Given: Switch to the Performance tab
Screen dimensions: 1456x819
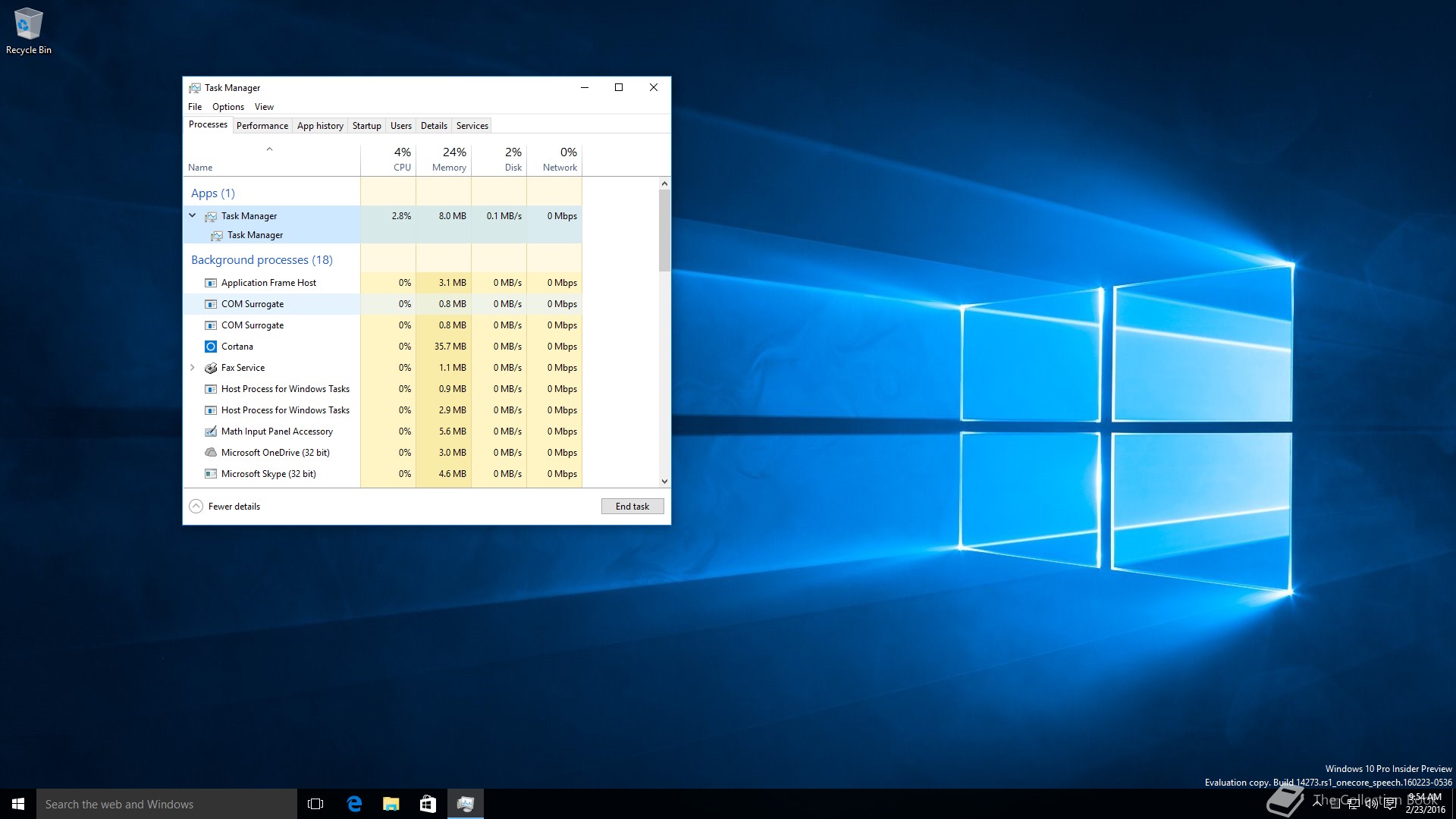Looking at the screenshot, I should tap(262, 126).
